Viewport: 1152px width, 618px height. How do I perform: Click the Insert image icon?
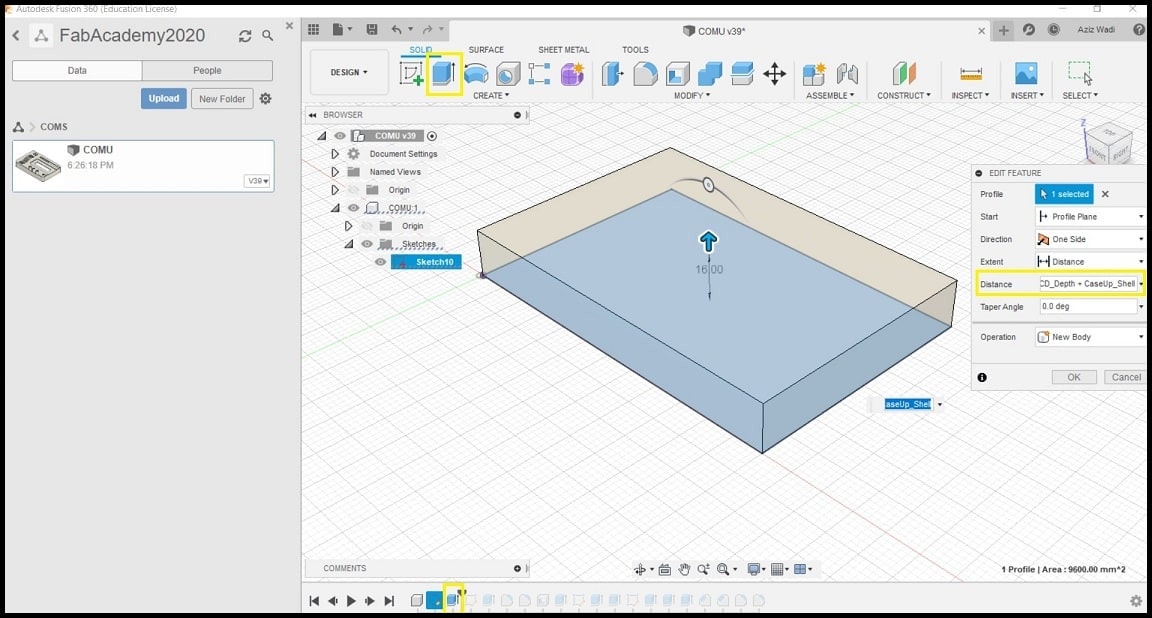(1025, 74)
